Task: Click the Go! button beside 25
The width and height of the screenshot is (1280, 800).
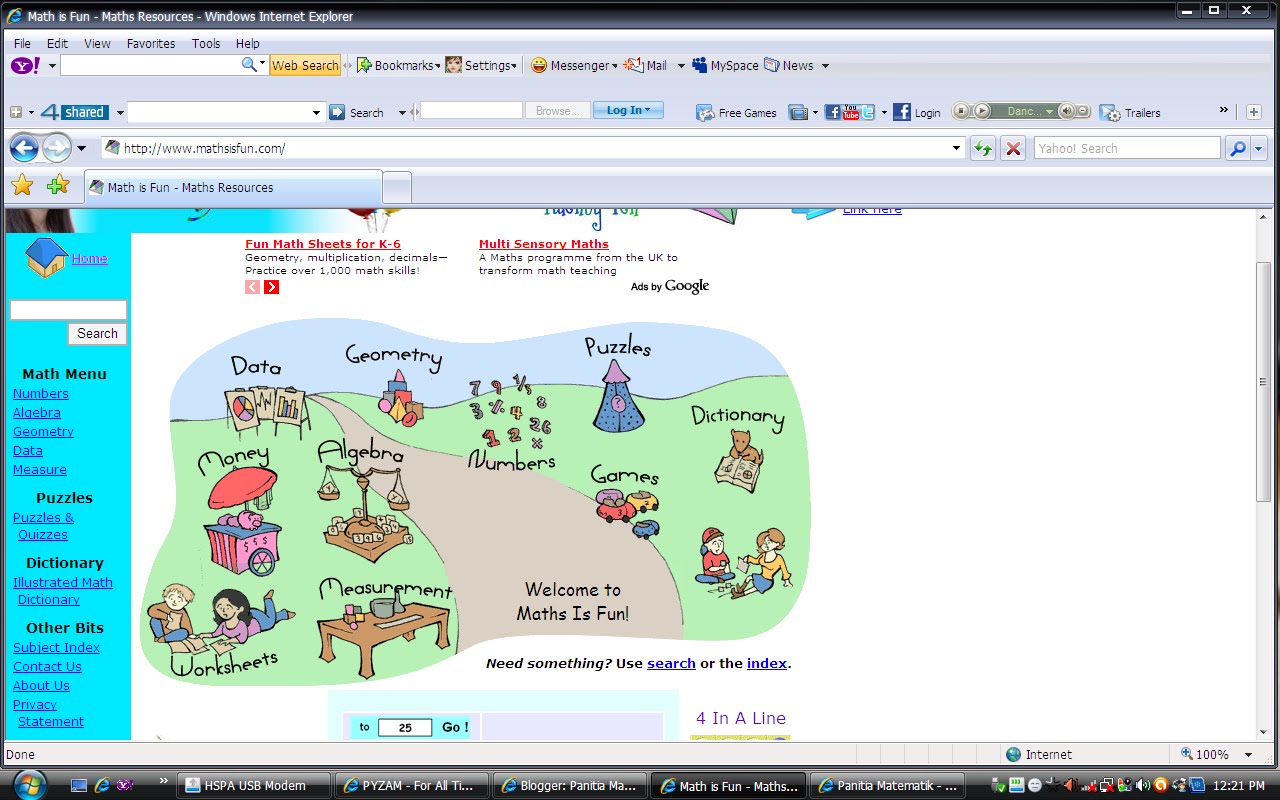Action: [455, 727]
